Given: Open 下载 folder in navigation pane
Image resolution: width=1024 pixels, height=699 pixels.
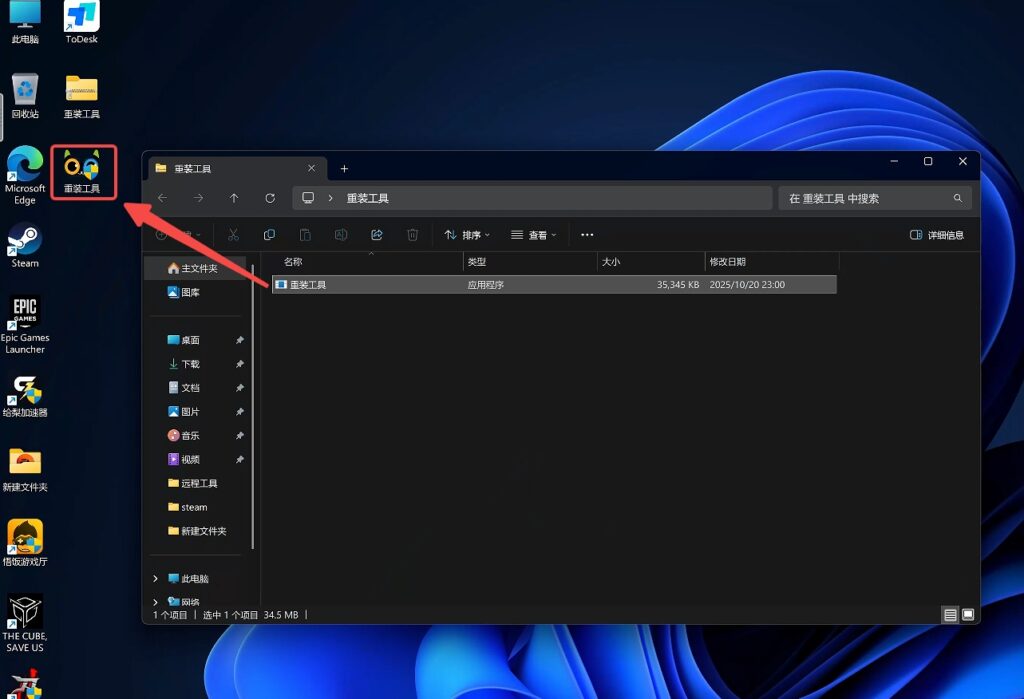Looking at the screenshot, I should click(x=190, y=364).
